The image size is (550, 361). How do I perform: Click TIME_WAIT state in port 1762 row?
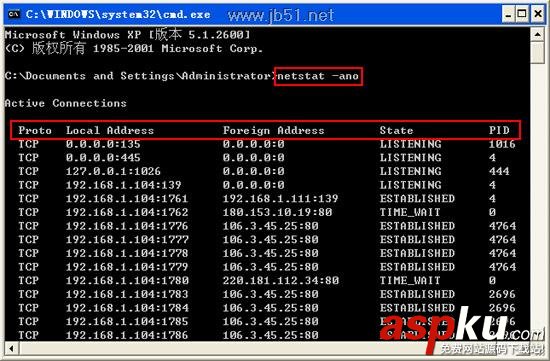point(410,213)
